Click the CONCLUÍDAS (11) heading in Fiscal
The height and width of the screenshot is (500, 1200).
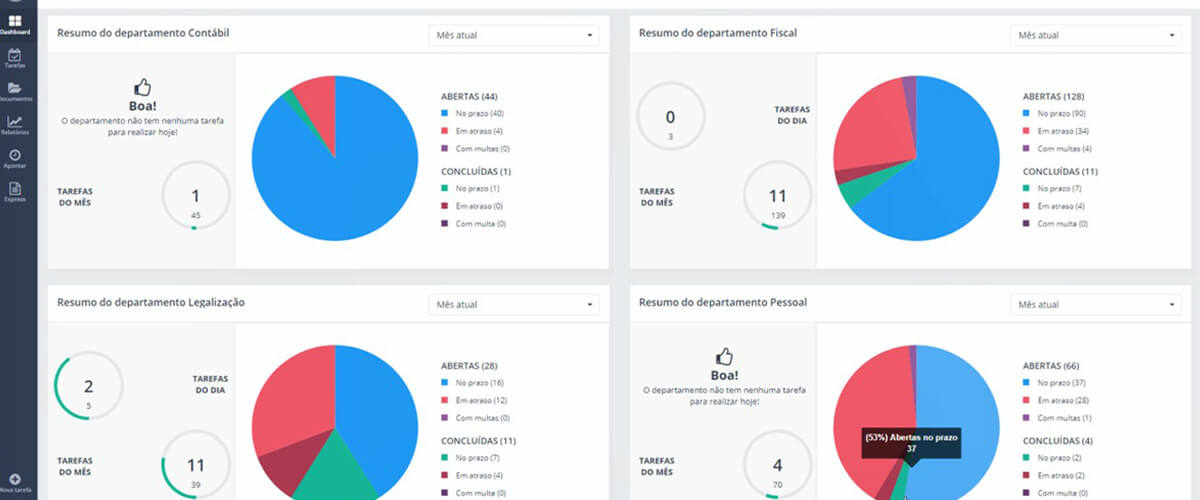pyautogui.click(x=1058, y=171)
